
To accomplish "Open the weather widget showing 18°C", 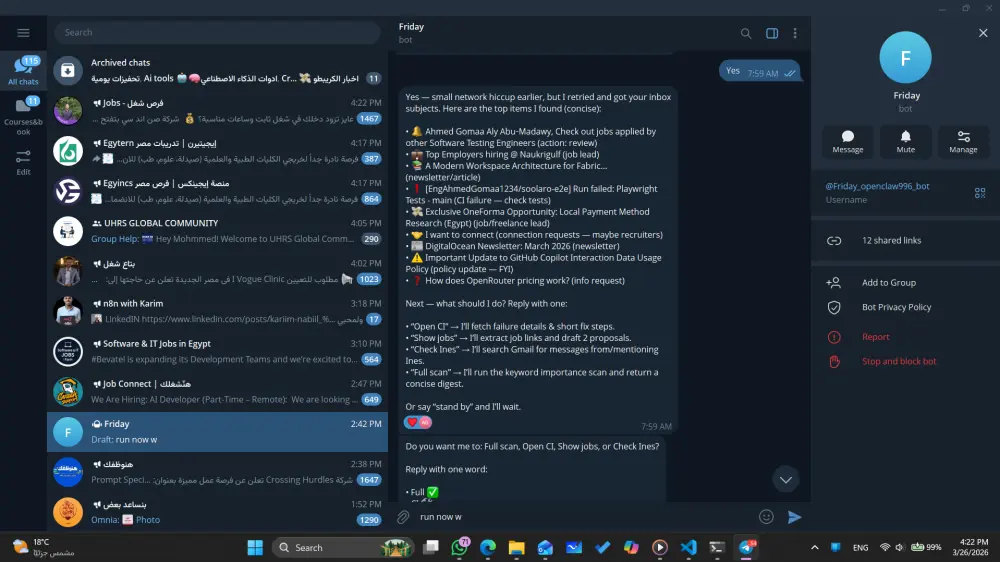I will [x=43, y=547].
